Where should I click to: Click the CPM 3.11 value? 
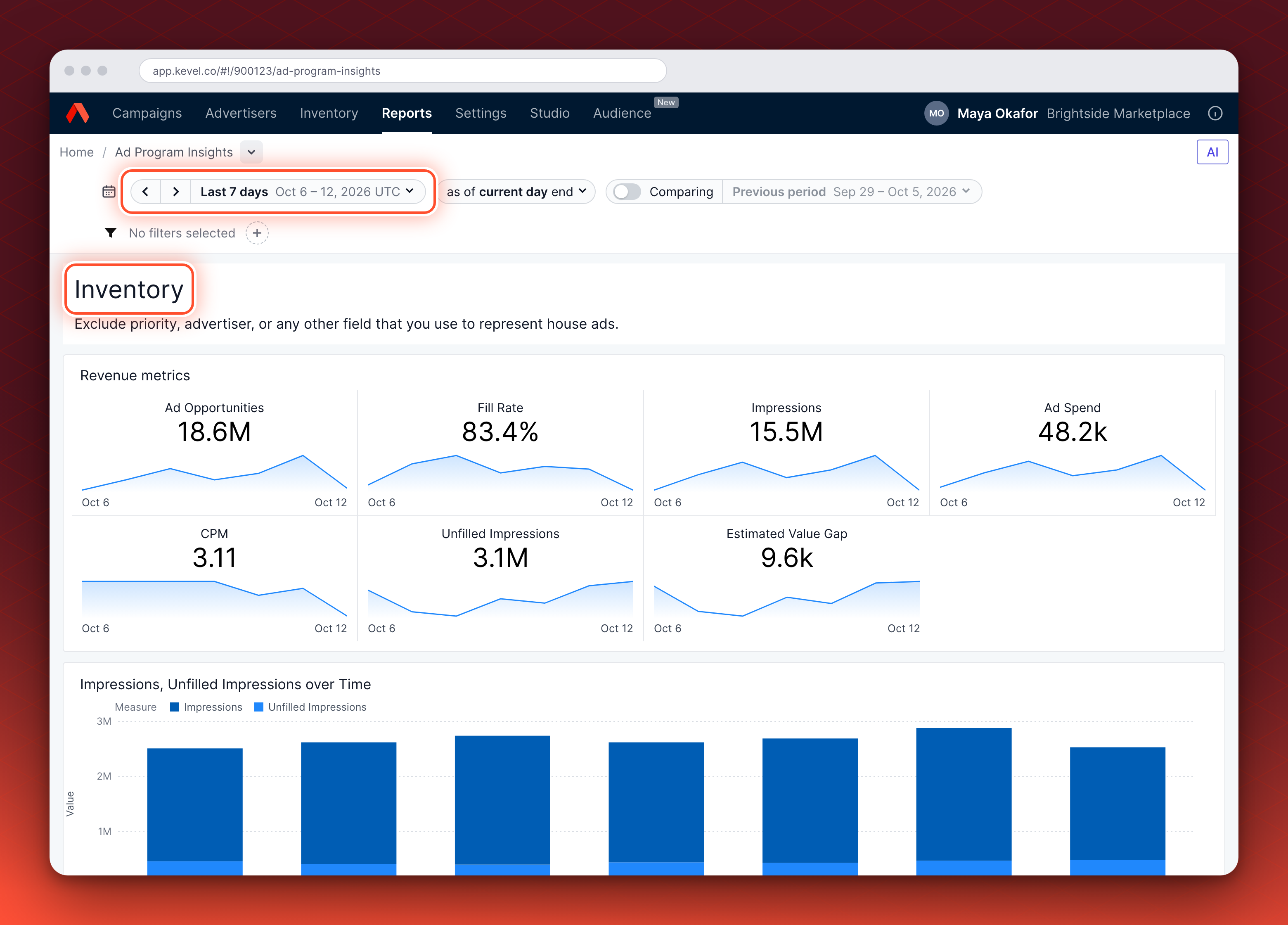coord(214,557)
